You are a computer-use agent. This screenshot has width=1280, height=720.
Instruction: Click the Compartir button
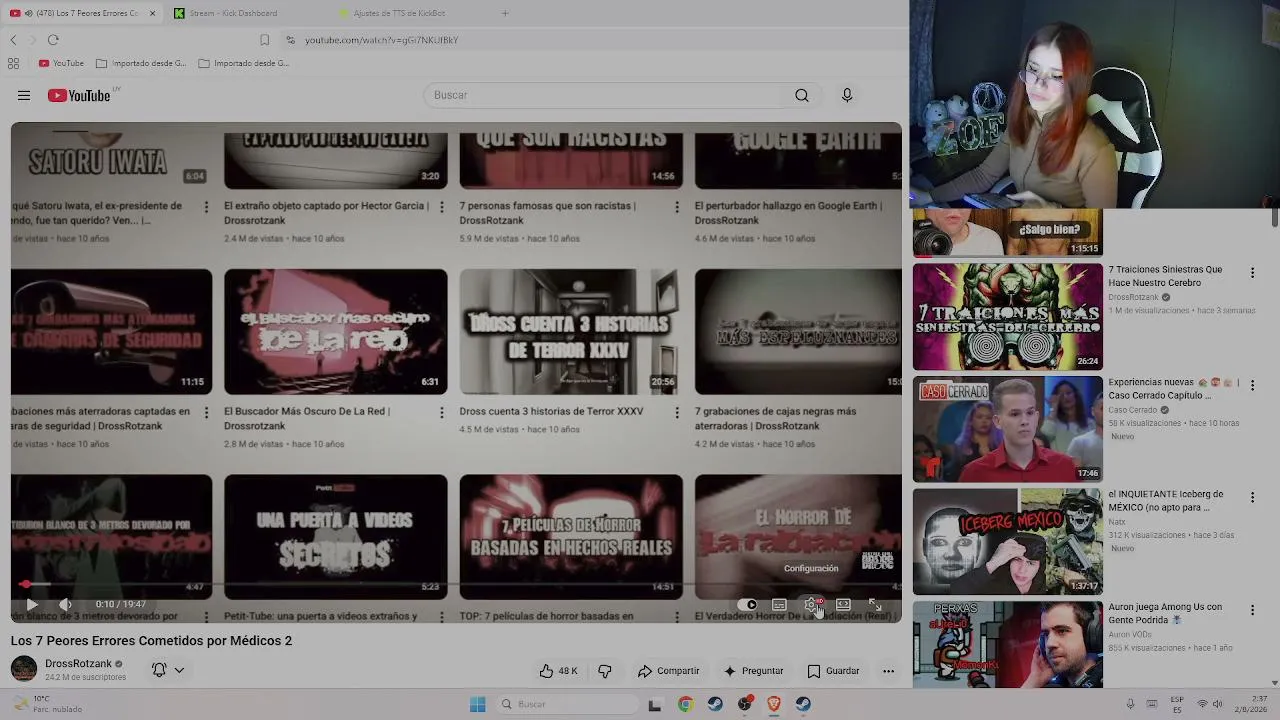coord(668,671)
